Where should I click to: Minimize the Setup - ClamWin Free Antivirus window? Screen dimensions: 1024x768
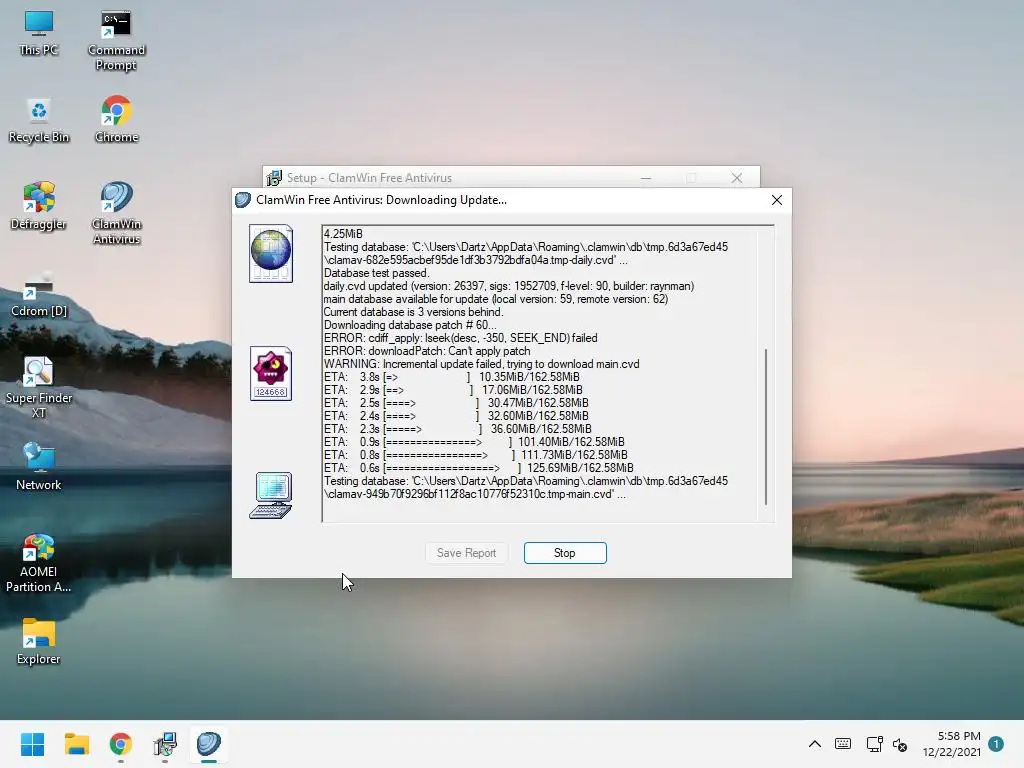[x=646, y=178]
